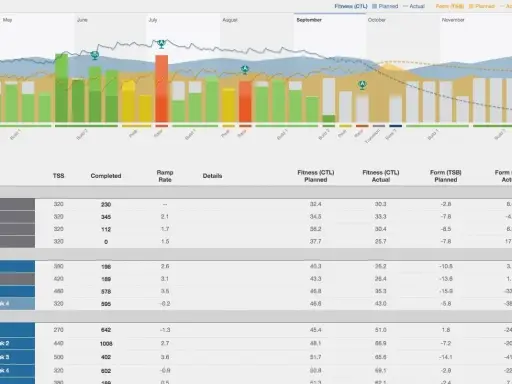Click the TSS value 500

pos(58,357)
